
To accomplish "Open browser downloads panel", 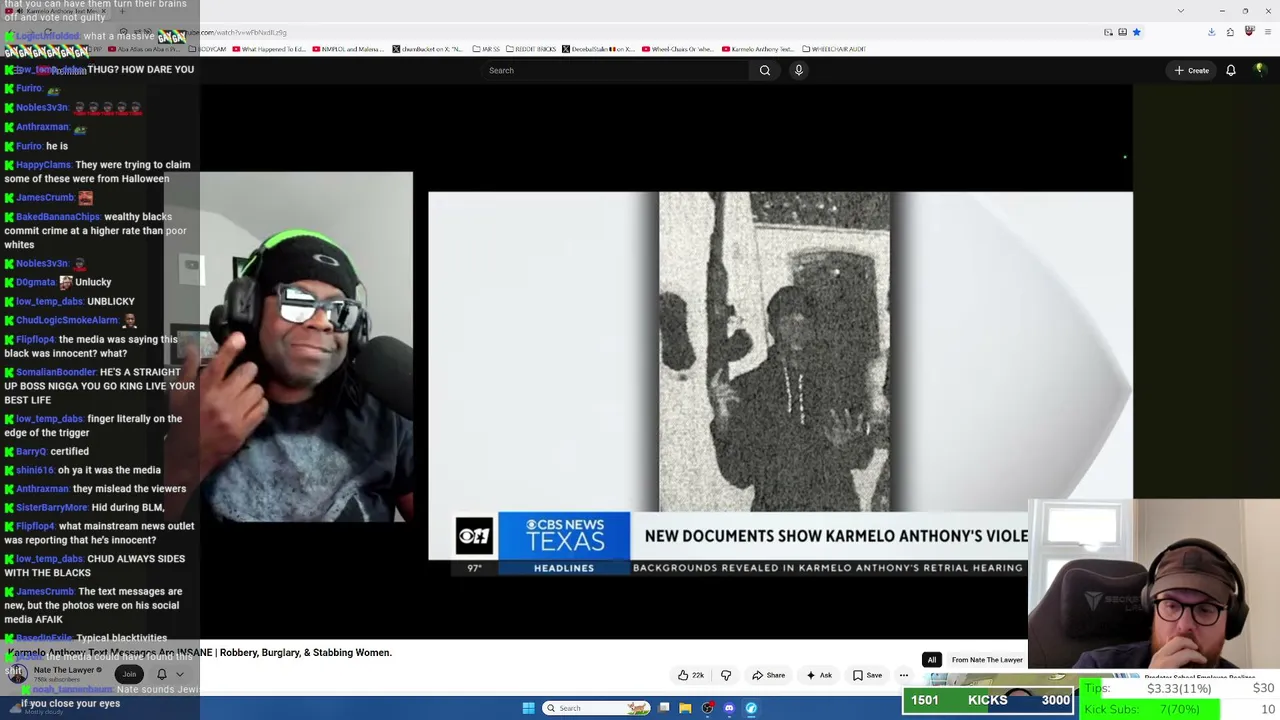I will tap(1211, 32).
